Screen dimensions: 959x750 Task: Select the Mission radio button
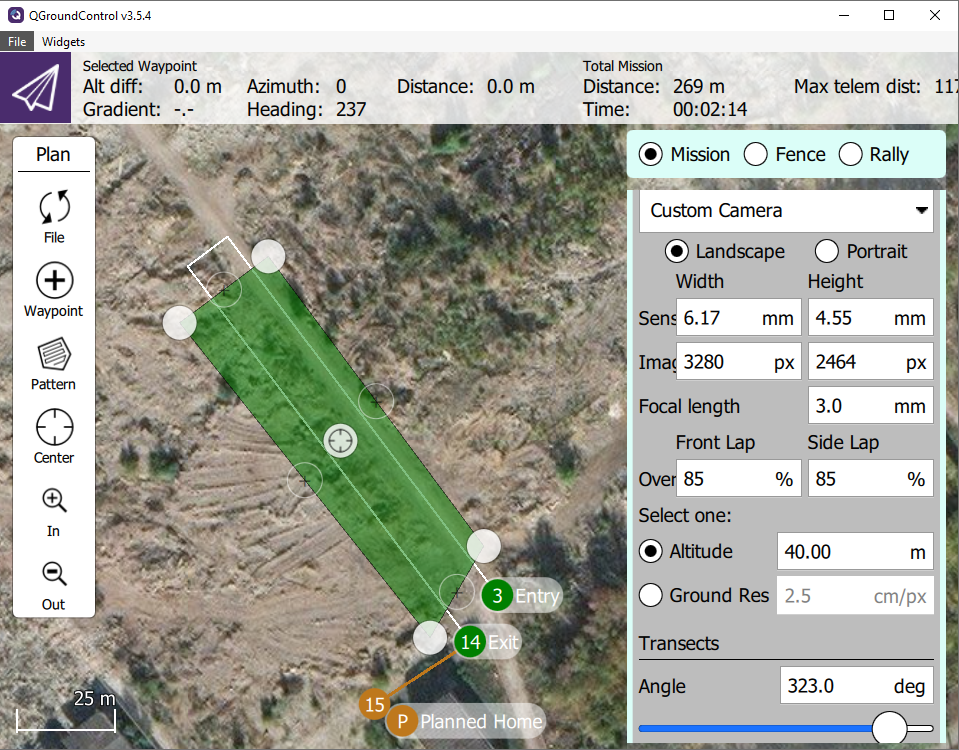click(651, 155)
